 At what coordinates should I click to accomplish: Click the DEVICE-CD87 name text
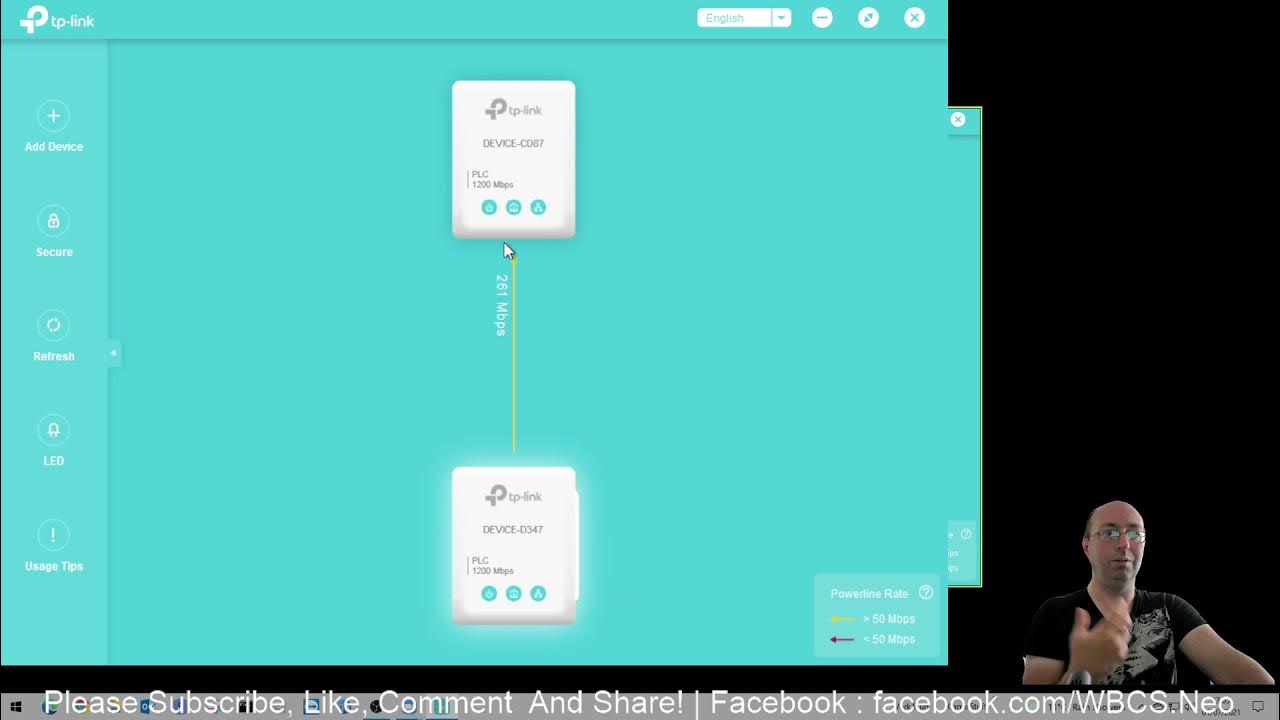click(x=513, y=143)
